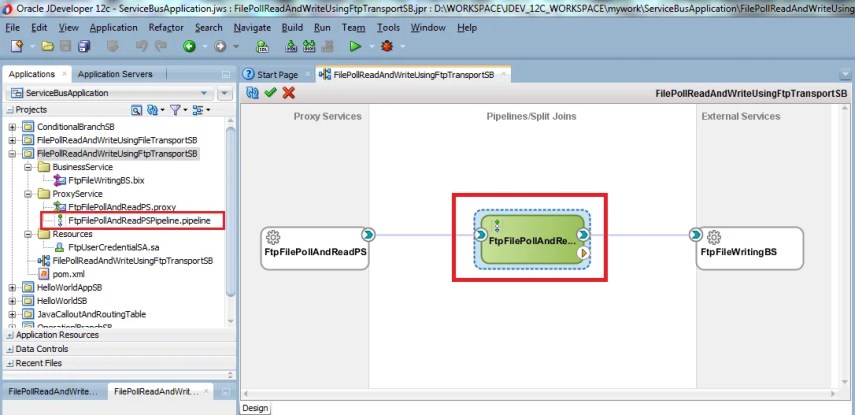Click output arrow connector of FtpFilePollAndReadPS node
Viewport: 855px width, 415px height.
point(368,235)
